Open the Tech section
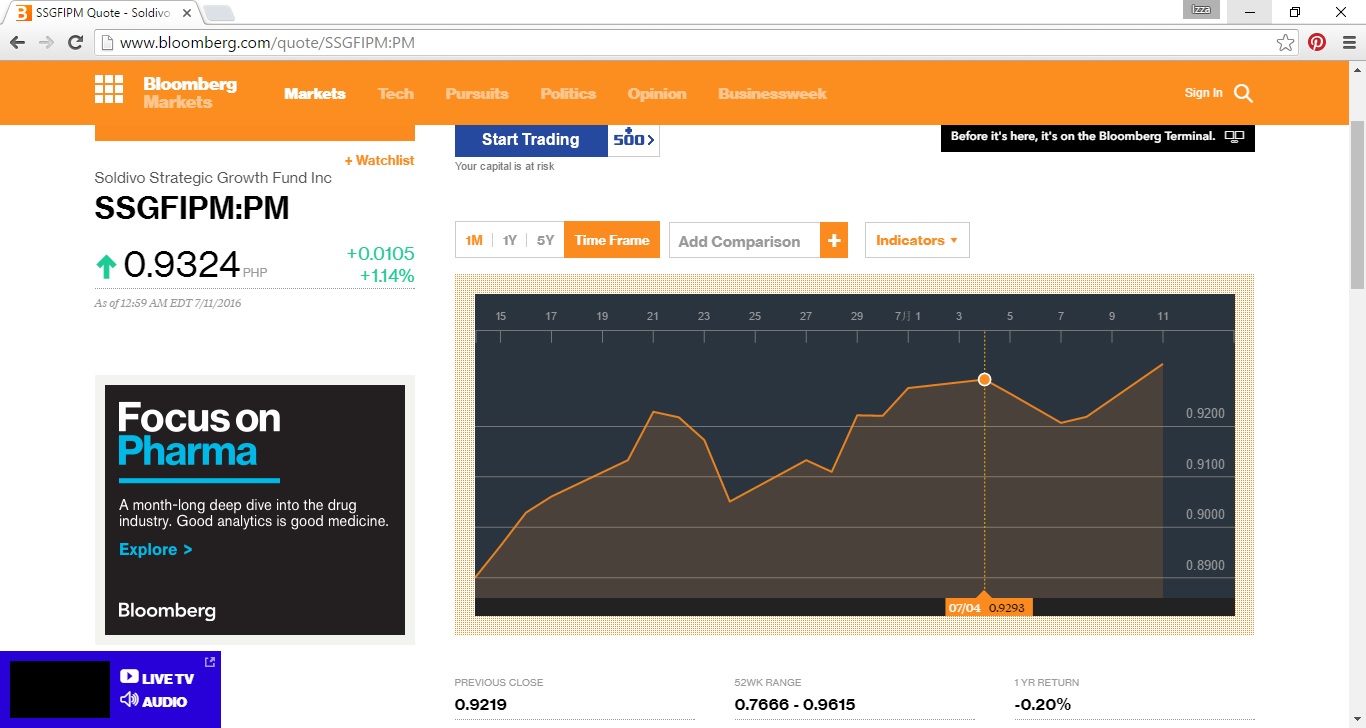This screenshot has width=1366, height=728. point(396,93)
